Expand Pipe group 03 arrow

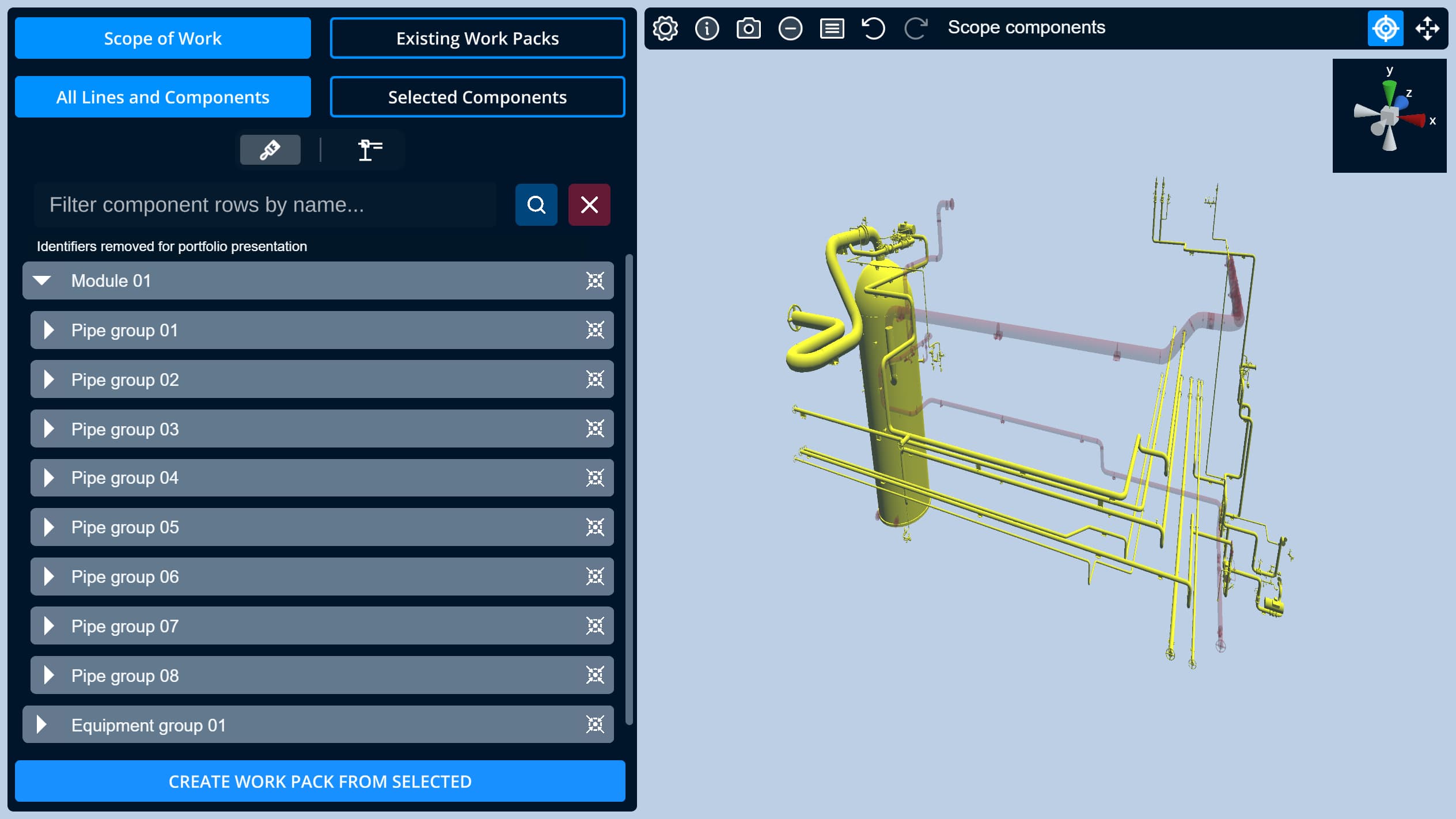click(x=49, y=429)
